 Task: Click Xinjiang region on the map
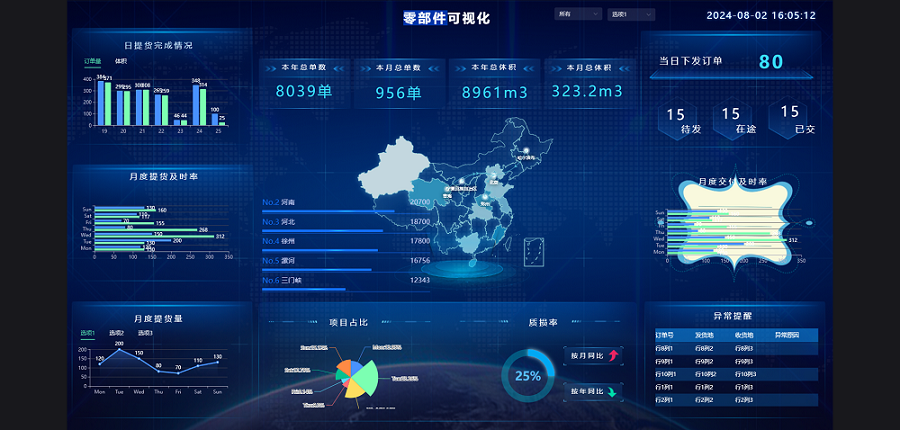pyautogui.click(x=395, y=165)
